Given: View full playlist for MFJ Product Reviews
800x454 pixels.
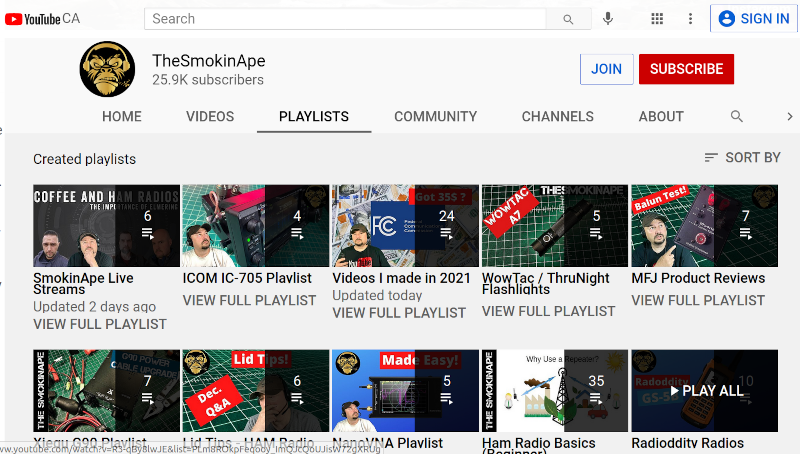Looking at the screenshot, I should pos(698,300).
